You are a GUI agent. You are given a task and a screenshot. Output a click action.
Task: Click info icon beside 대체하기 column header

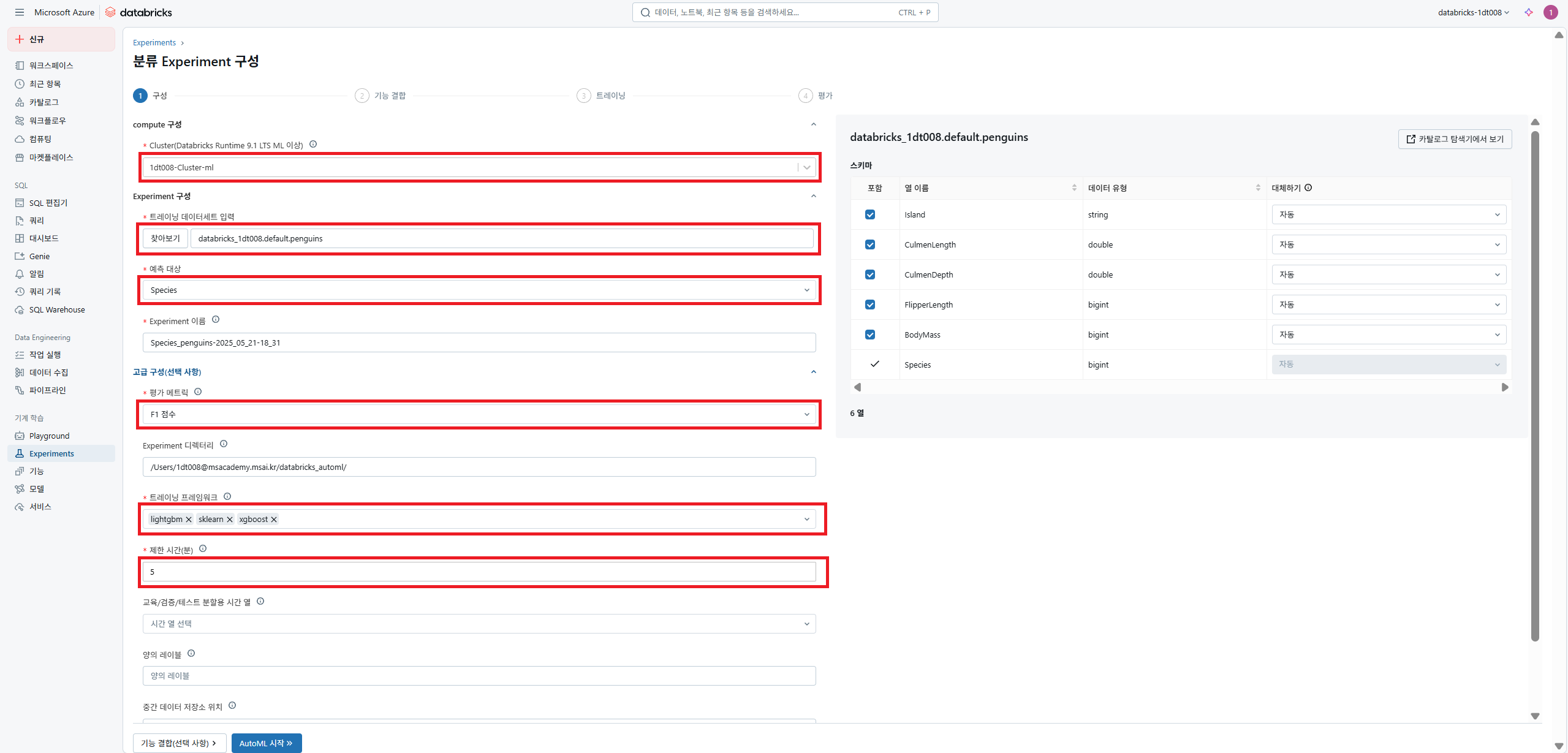click(x=1308, y=187)
